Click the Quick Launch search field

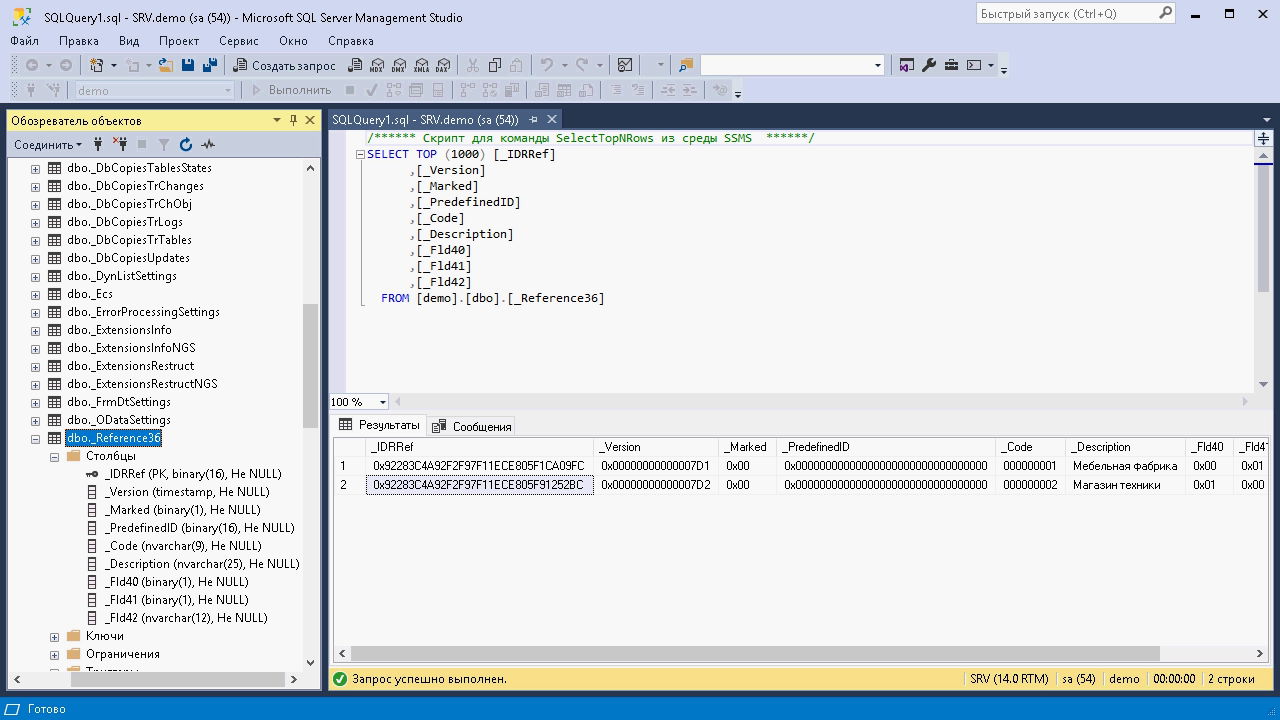coord(1066,13)
